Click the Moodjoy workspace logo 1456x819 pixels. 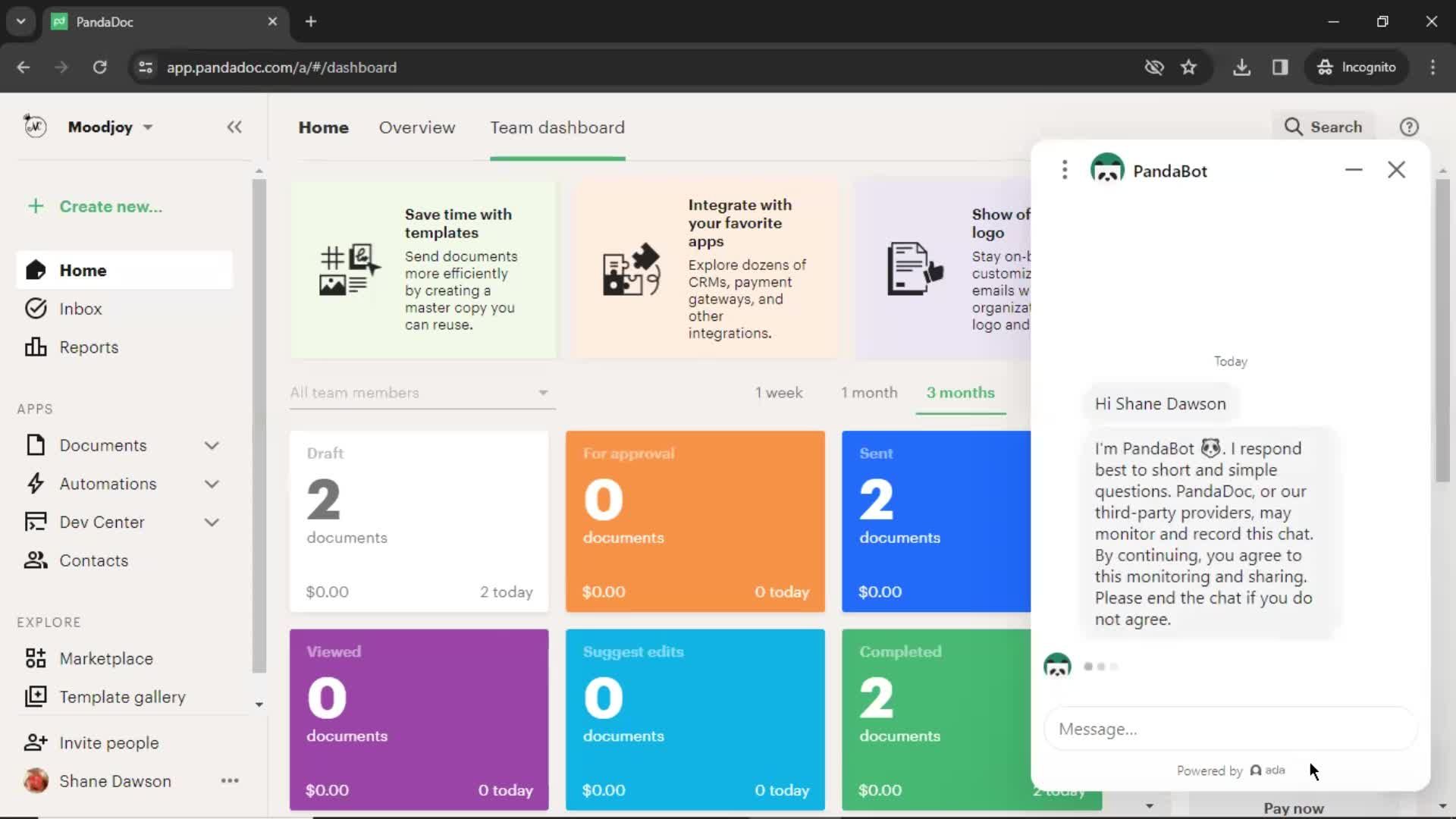point(35,126)
